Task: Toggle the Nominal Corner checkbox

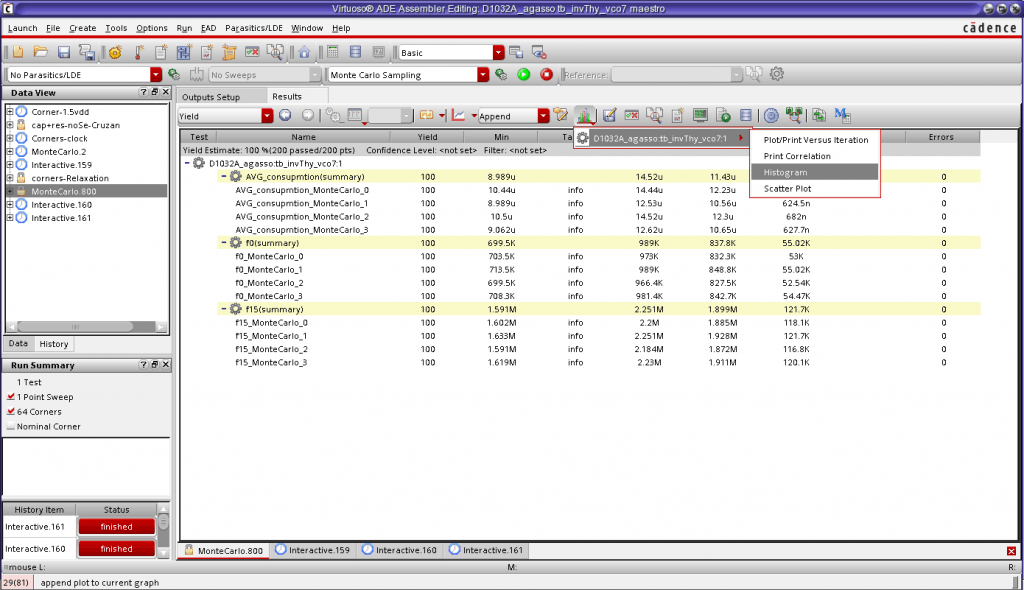Action: [x=10, y=427]
